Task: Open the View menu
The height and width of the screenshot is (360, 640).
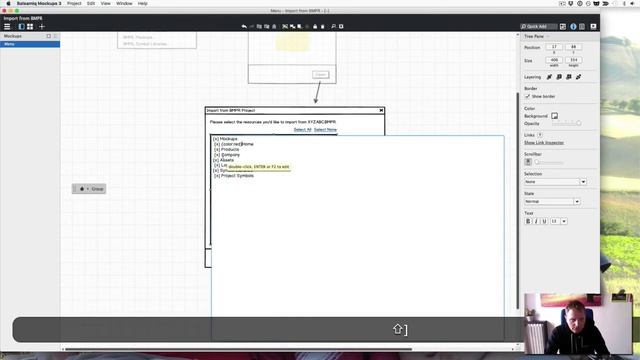Action: coord(105,3)
